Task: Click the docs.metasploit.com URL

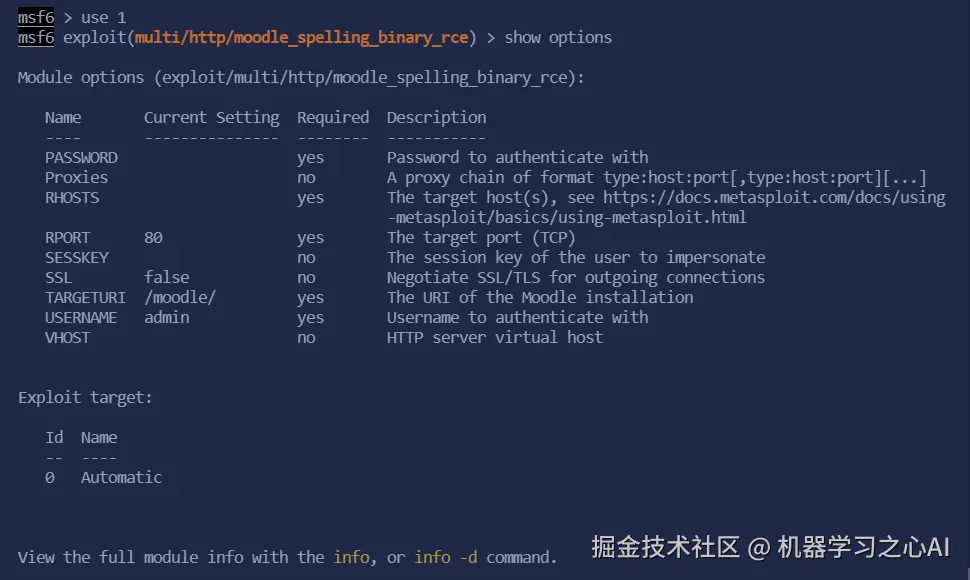Action: [774, 197]
